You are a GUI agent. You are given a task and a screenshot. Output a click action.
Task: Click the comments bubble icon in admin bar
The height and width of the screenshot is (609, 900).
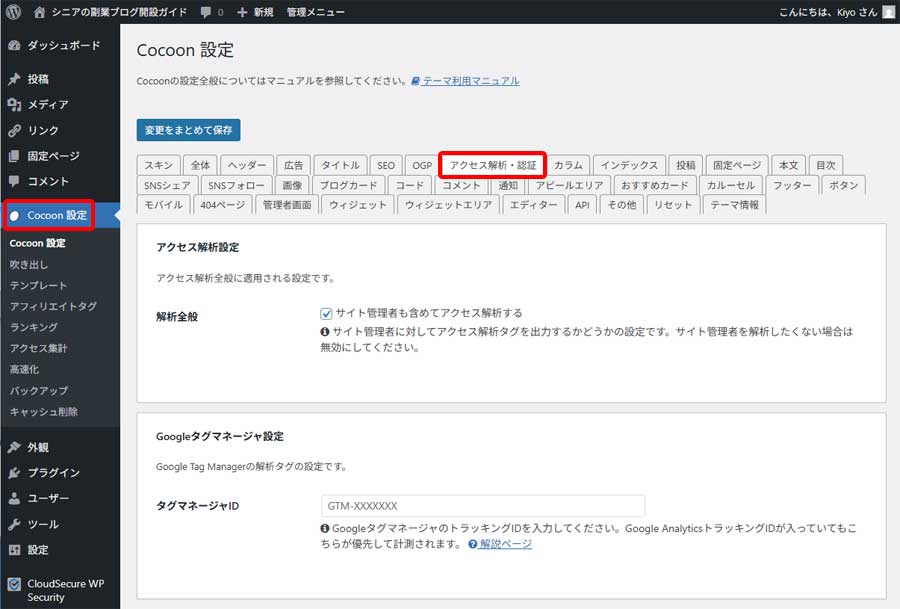(x=205, y=11)
